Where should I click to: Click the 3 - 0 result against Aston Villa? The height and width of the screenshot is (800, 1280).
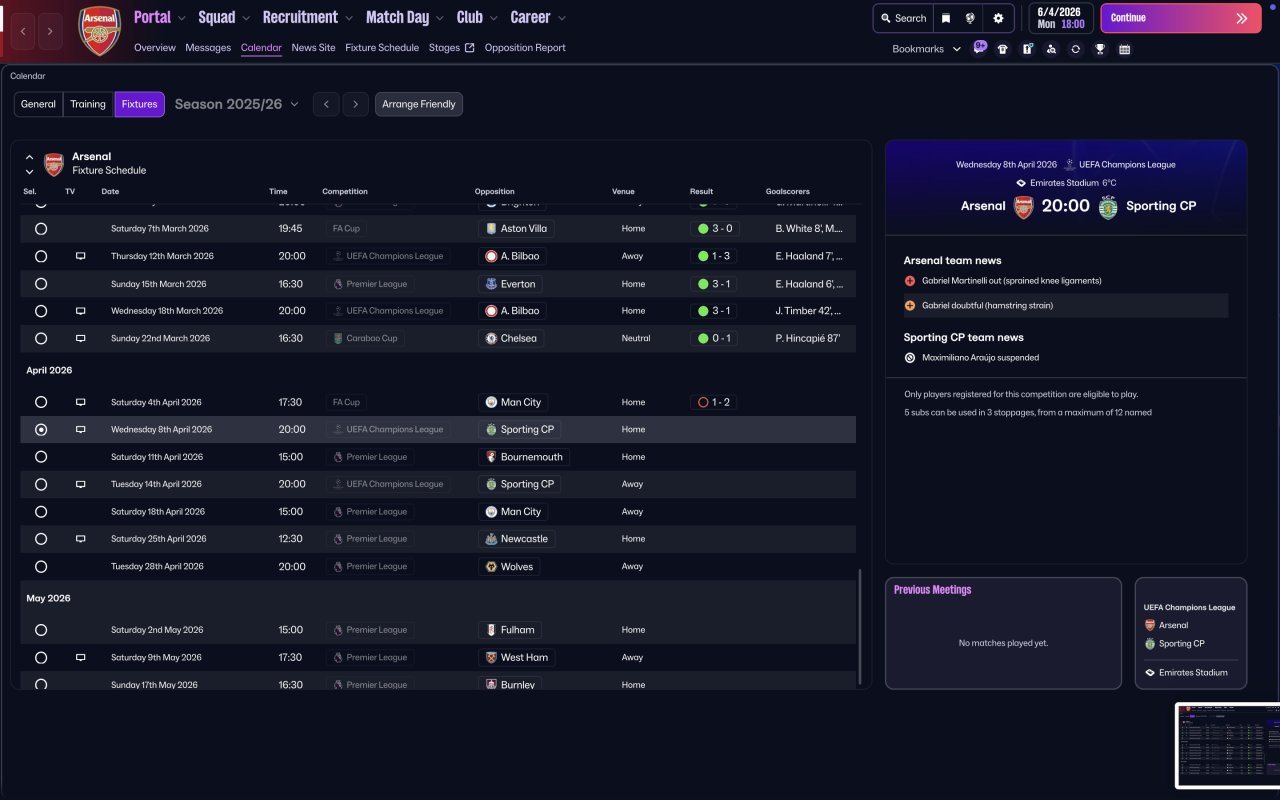click(x=715, y=228)
